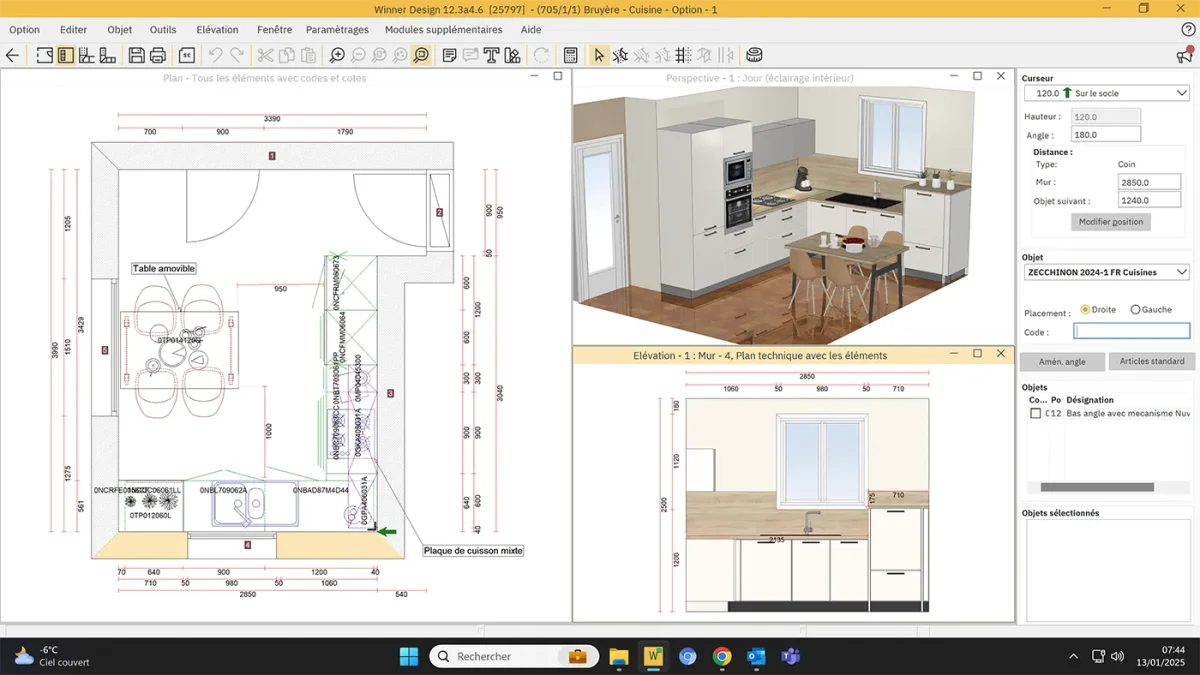Screen dimensions: 1200x675
Task: Open the help question mark icon
Action: pos(1188,30)
